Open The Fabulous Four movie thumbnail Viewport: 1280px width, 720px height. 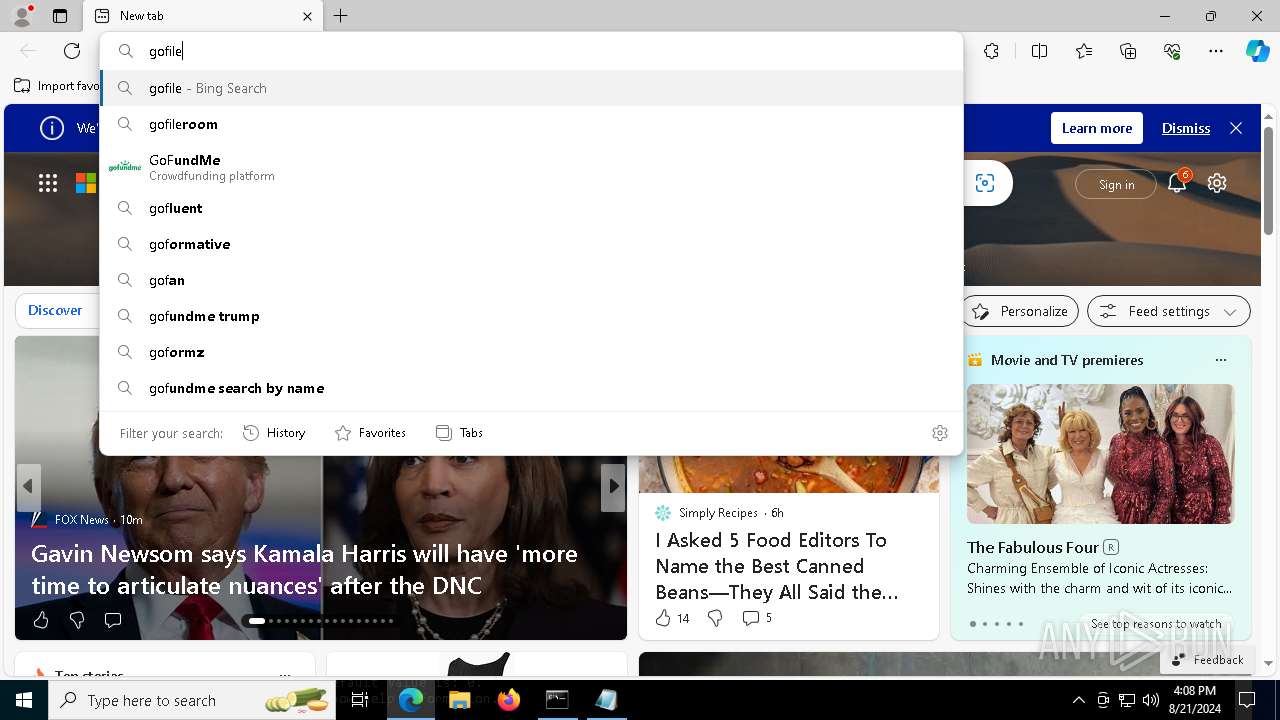pyautogui.click(x=1100, y=454)
